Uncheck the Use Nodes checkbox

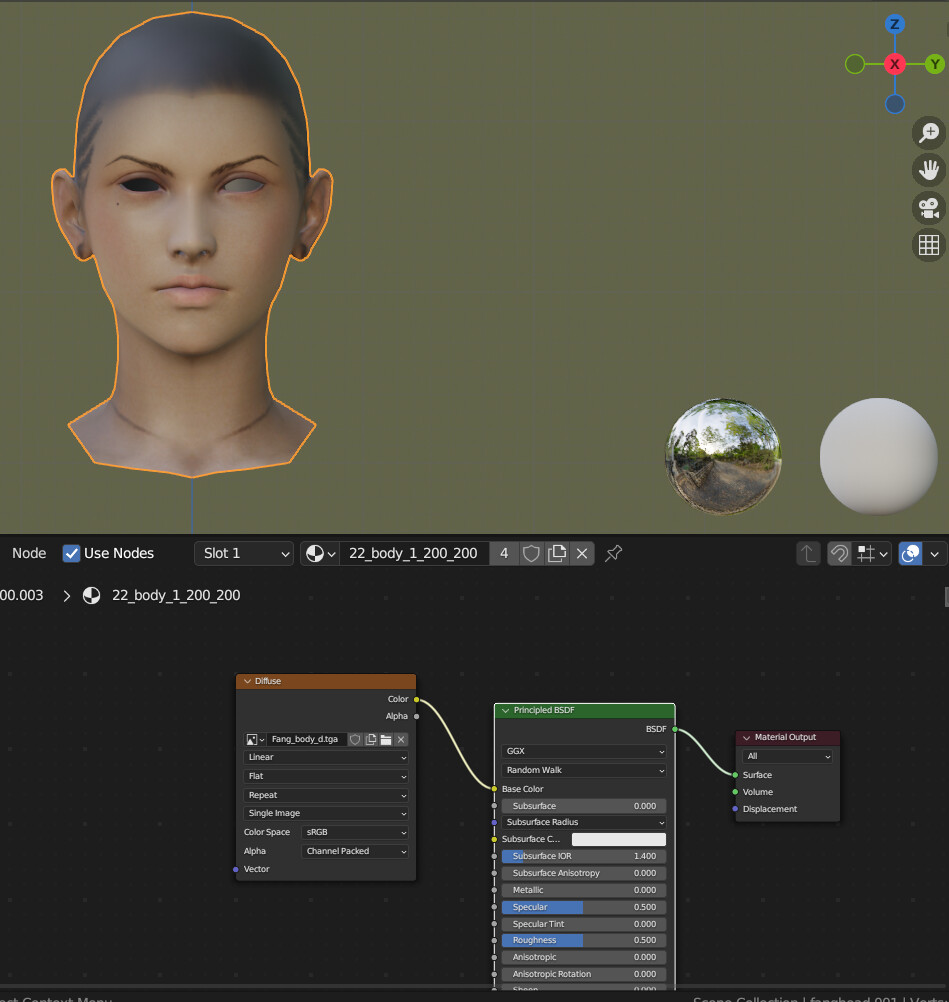[71, 553]
